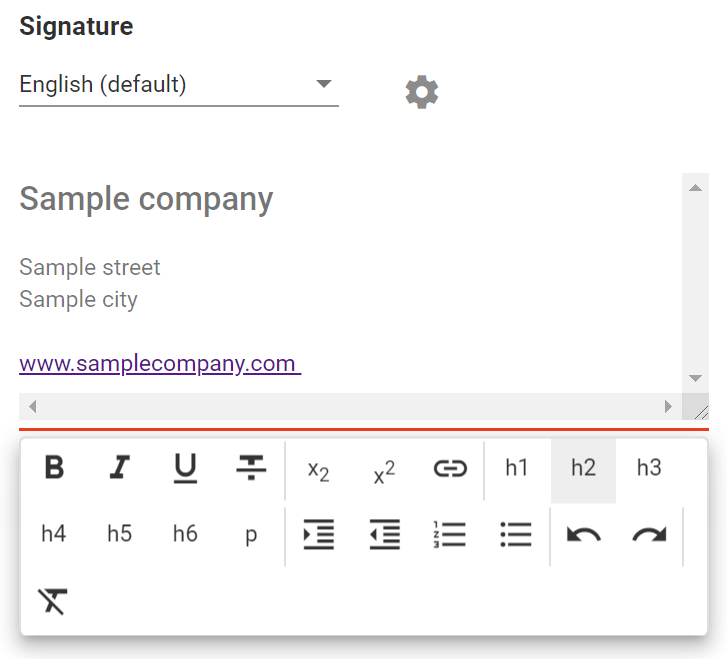Open the English (default) language dropdown
727x659 pixels.
click(178, 85)
